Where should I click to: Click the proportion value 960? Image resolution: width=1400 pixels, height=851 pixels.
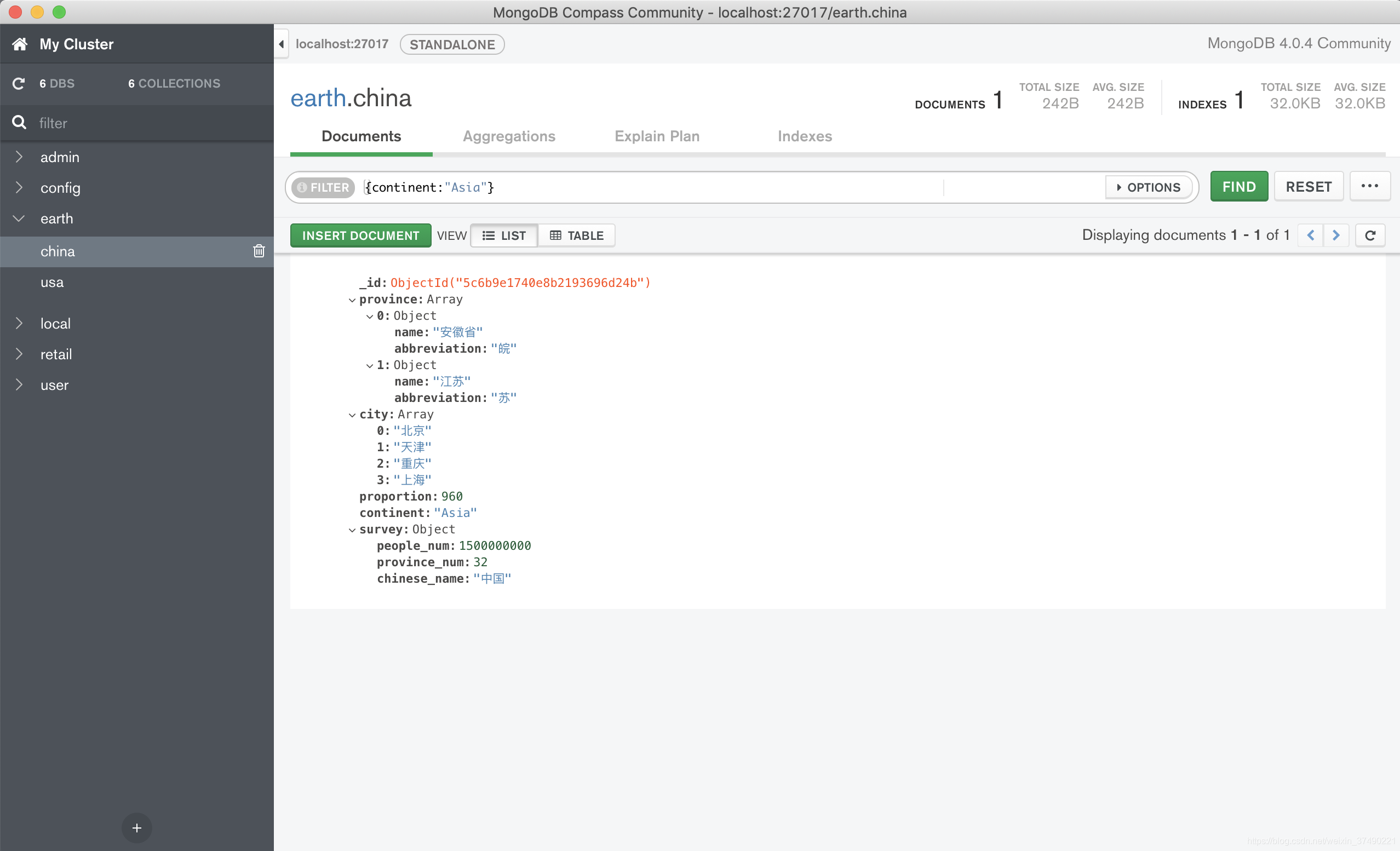452,496
